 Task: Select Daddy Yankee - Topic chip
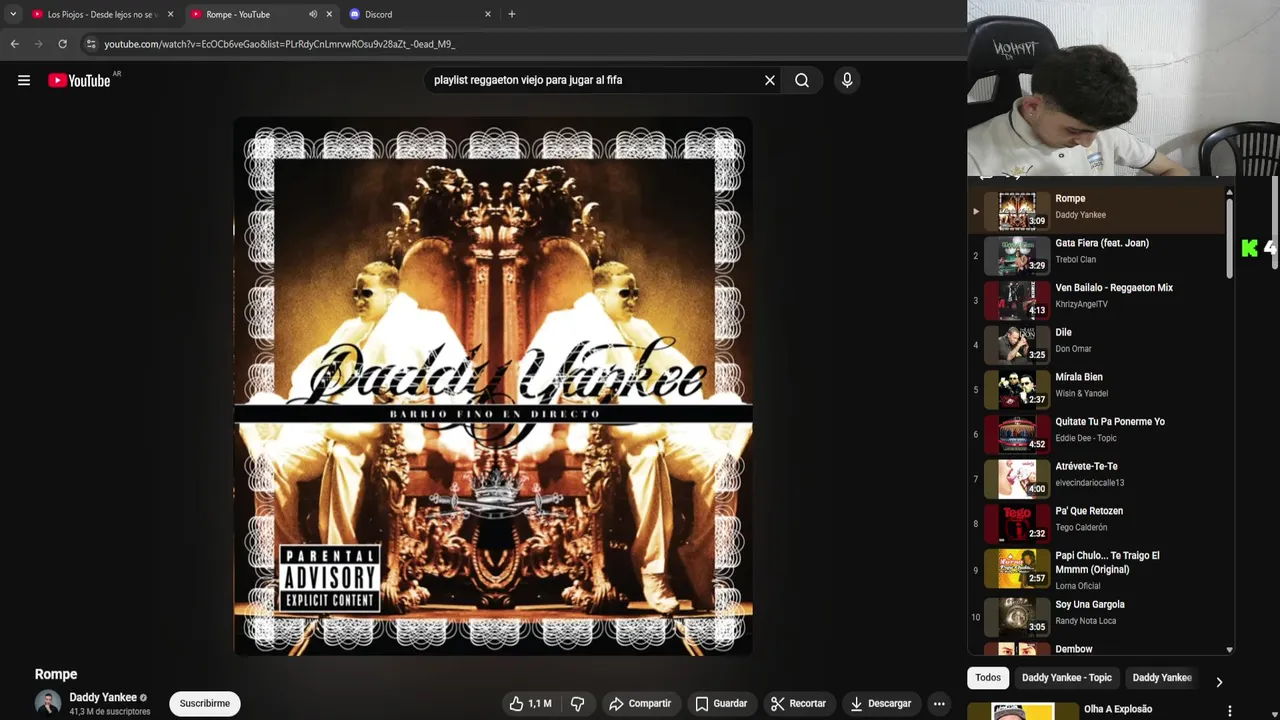point(1066,678)
